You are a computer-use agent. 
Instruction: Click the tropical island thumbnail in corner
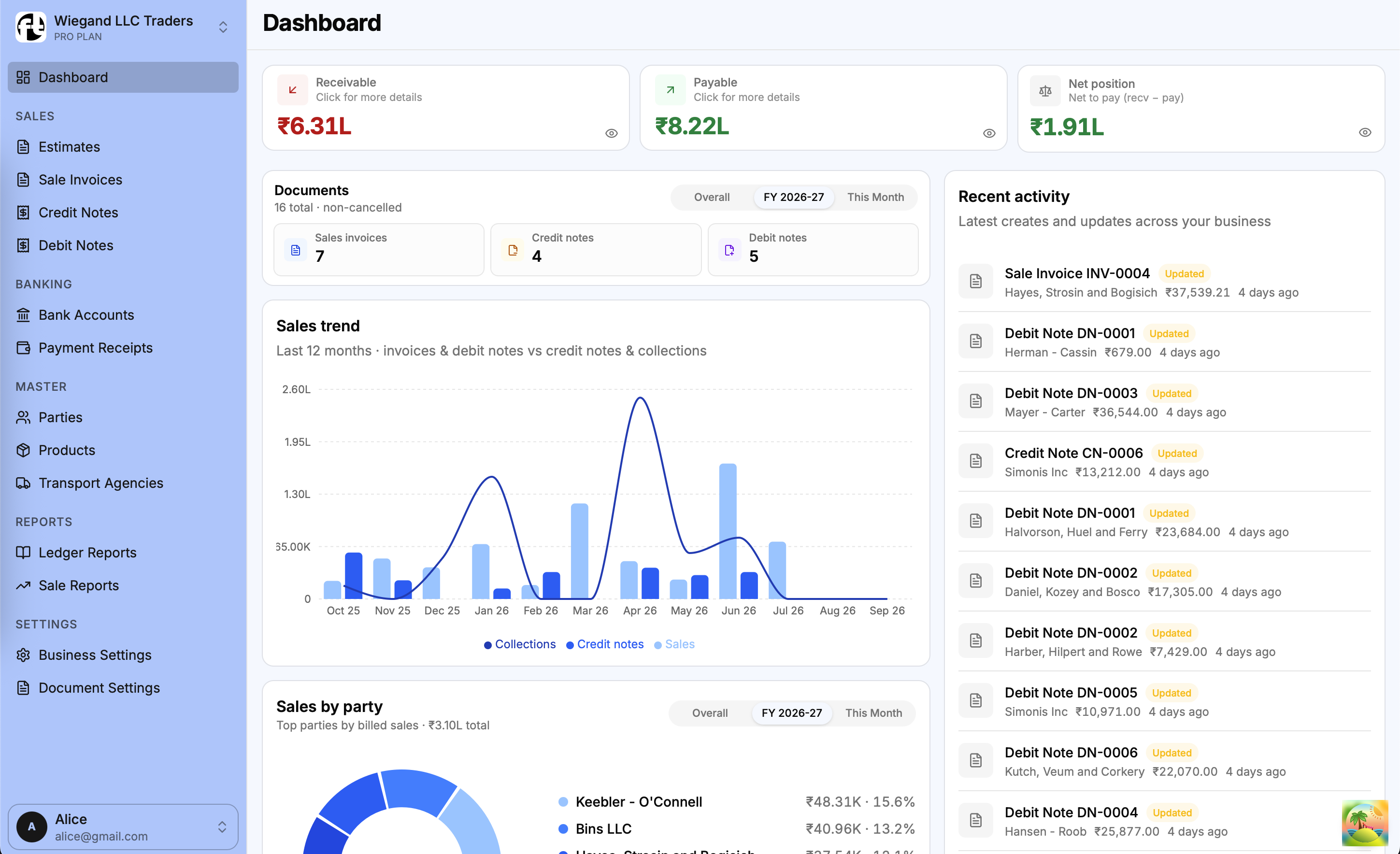click(1365, 823)
